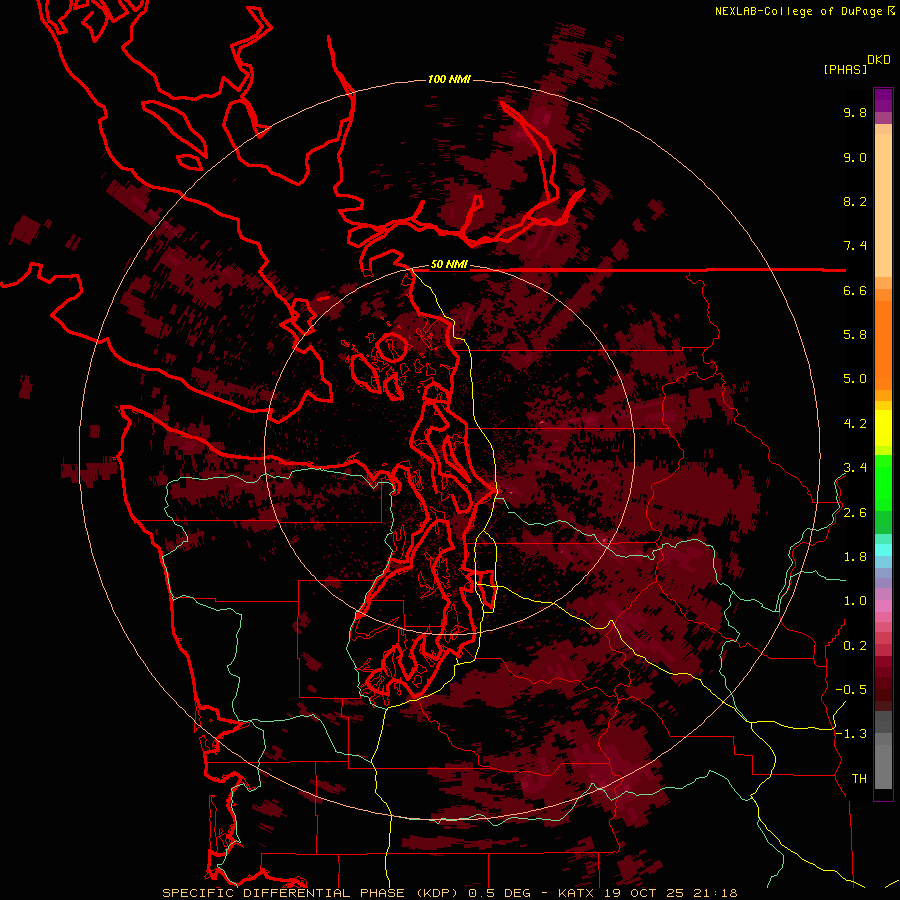Image resolution: width=900 pixels, height=900 pixels.
Task: Click the 9.8 scale value
Action: coord(855,112)
